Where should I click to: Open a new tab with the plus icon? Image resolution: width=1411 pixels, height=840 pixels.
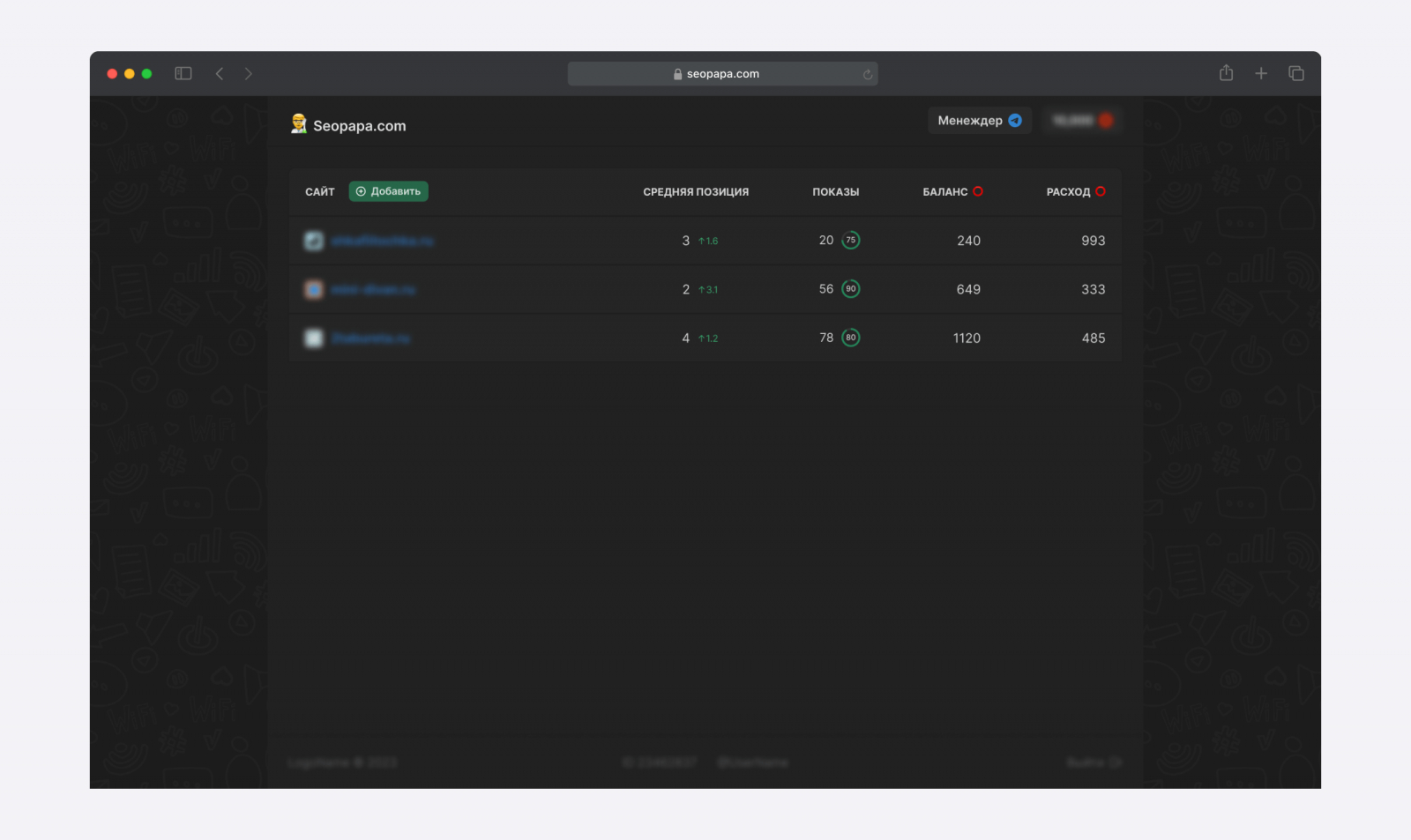pyautogui.click(x=1261, y=74)
